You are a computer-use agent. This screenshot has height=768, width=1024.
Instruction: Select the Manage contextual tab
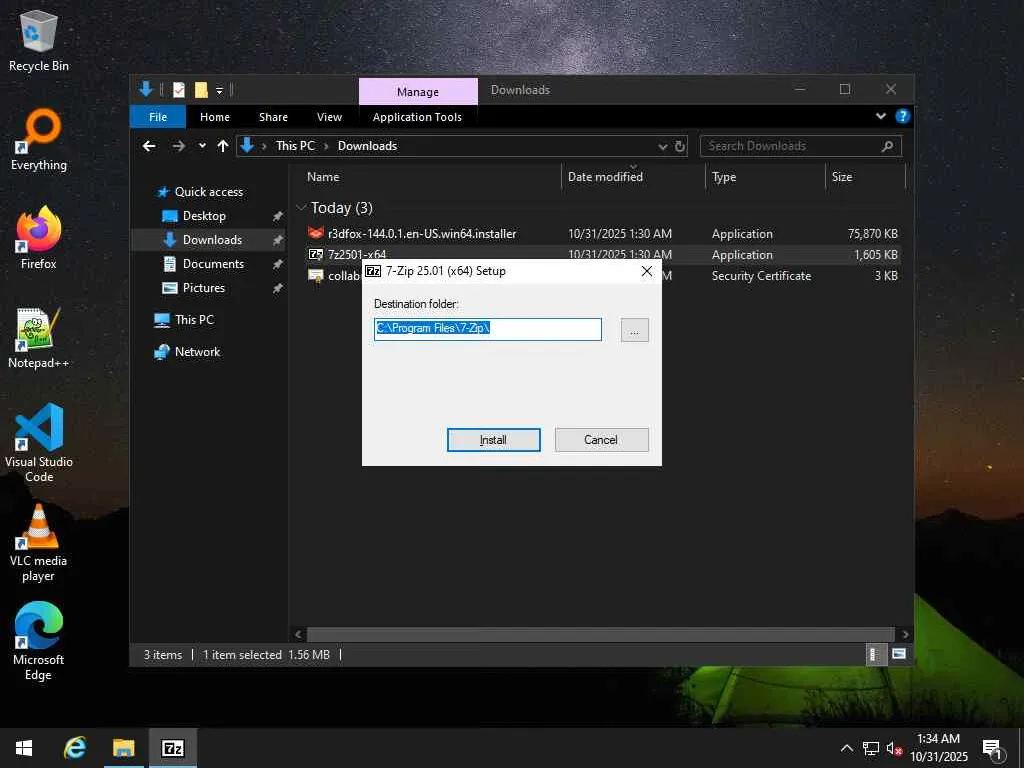[x=418, y=91]
